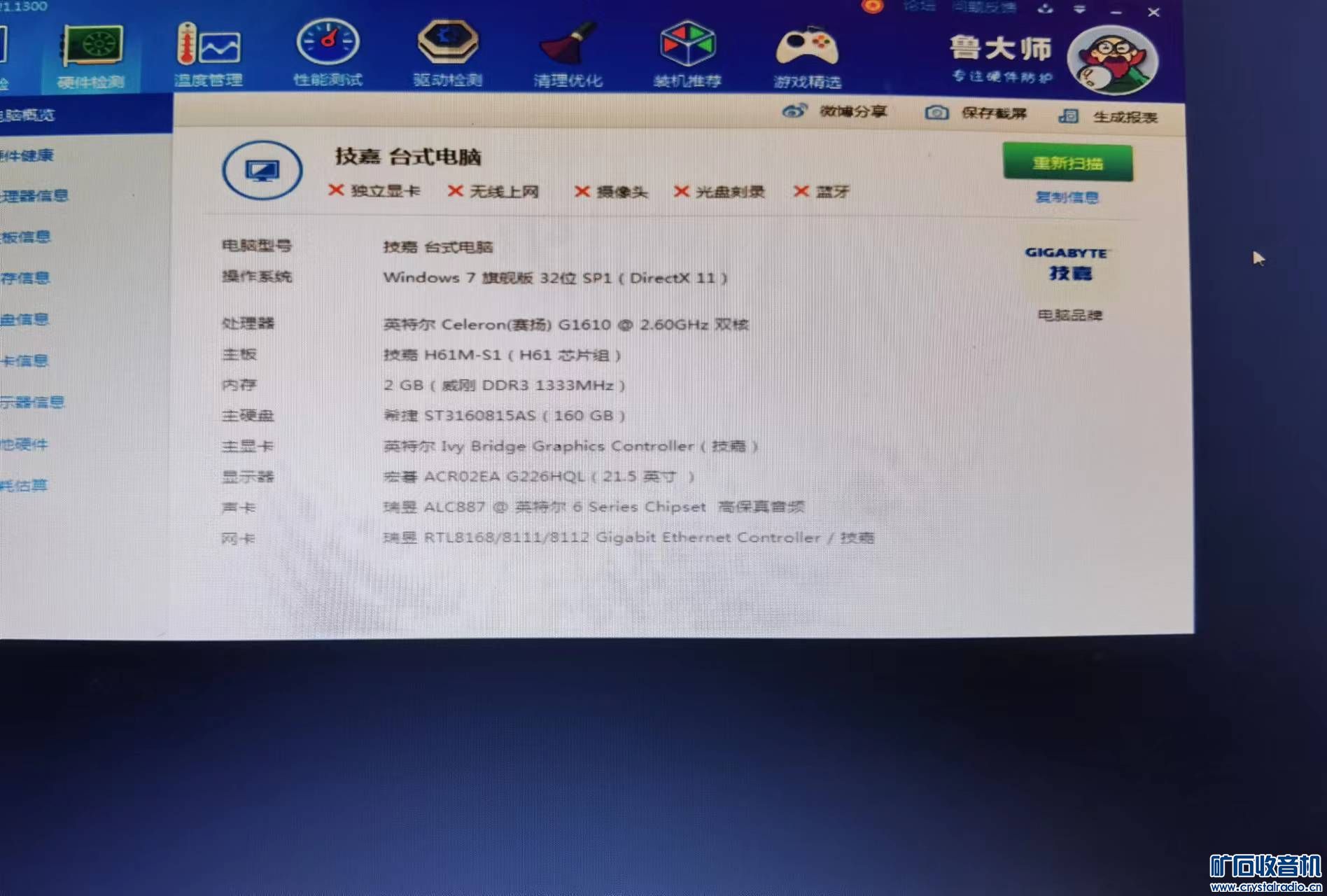The height and width of the screenshot is (896, 1327).
Task: Click the 电脑型号 row label
Action: click(x=256, y=246)
